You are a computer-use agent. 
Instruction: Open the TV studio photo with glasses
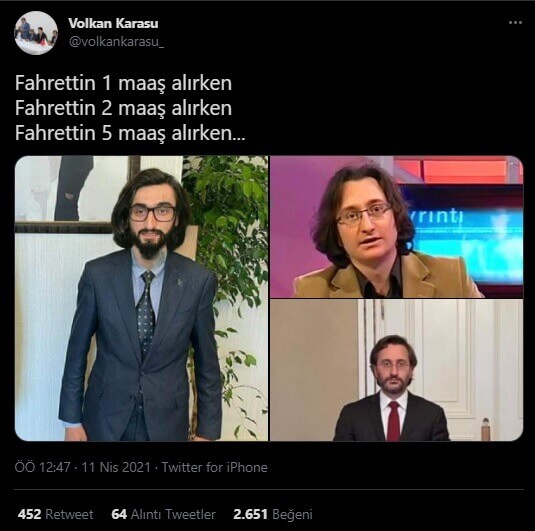396,227
